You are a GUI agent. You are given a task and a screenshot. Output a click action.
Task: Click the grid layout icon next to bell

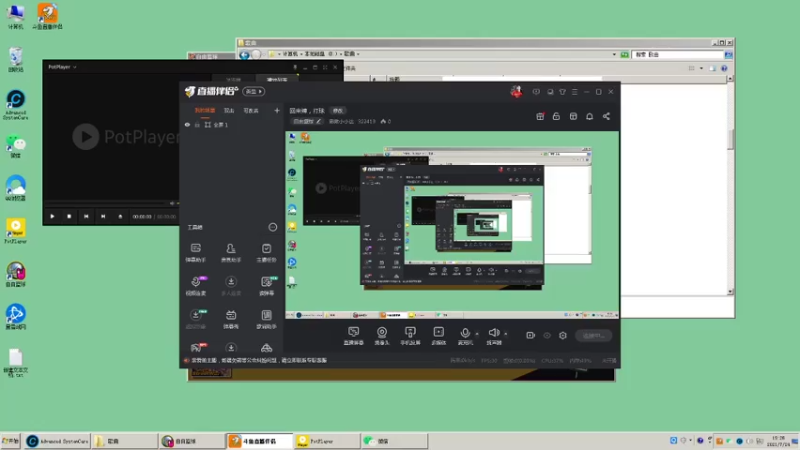click(x=573, y=116)
